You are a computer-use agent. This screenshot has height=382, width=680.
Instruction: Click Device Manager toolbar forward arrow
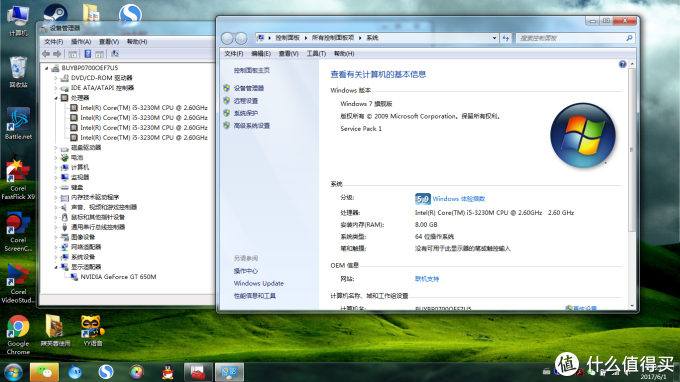(57, 54)
